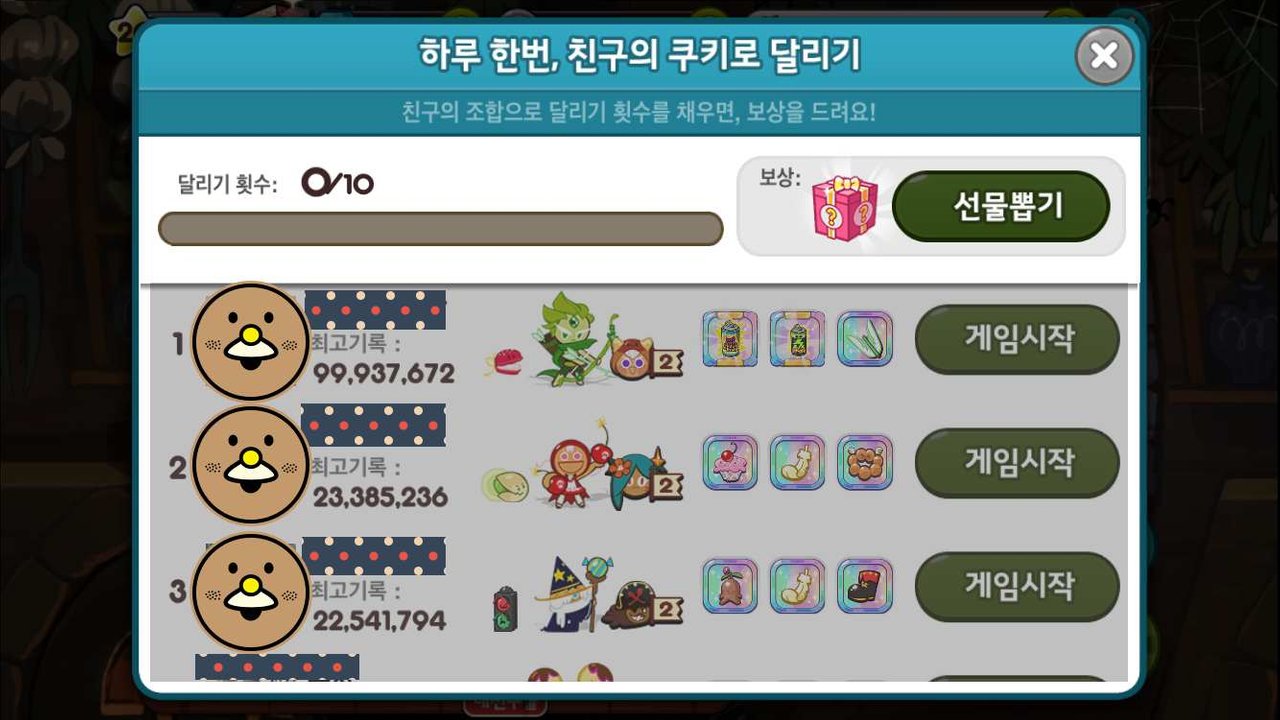Start game with rank 1 friend's combination
The image size is (1280, 720).
[1017, 339]
